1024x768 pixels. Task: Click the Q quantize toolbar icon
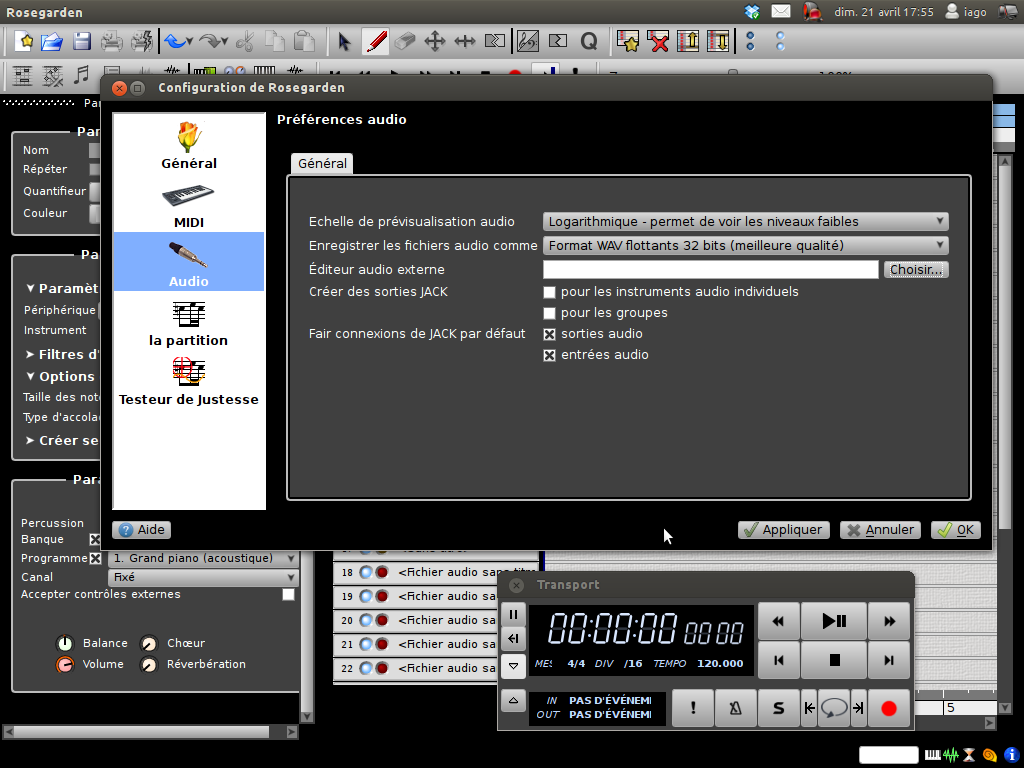click(588, 42)
